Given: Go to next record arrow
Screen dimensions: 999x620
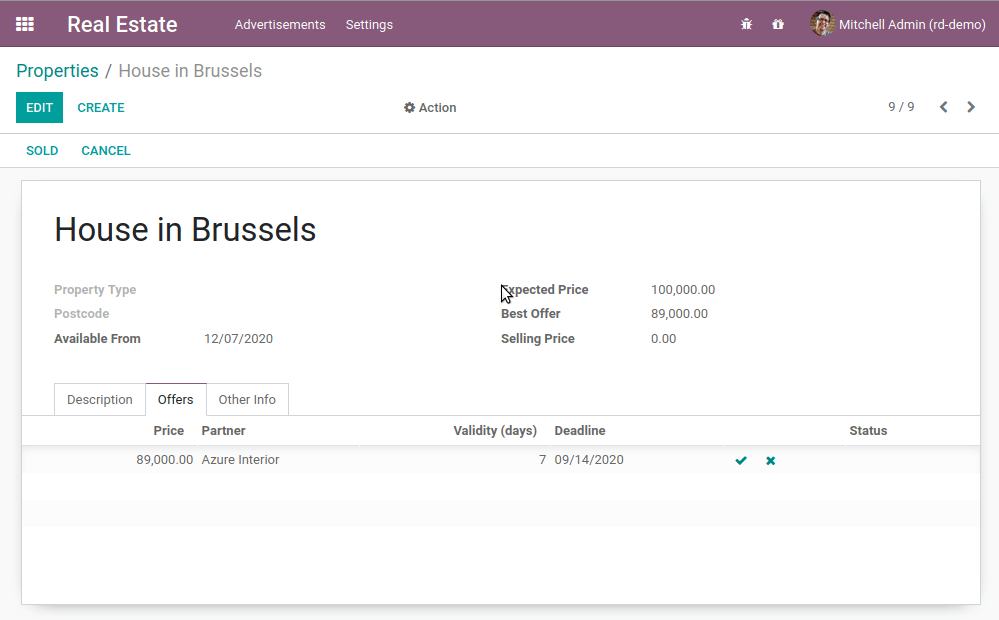Looking at the screenshot, I should tap(971, 107).
